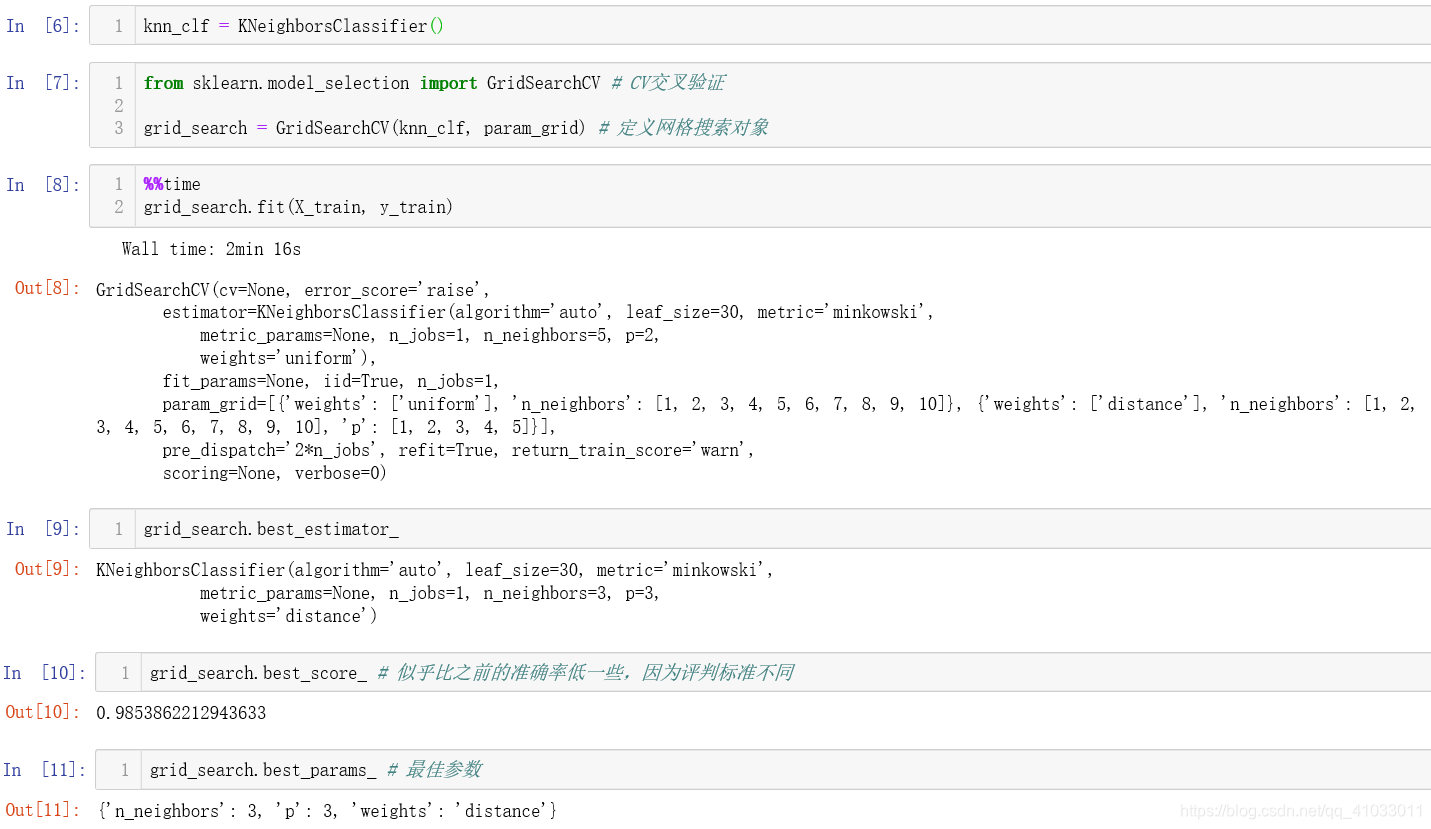This screenshot has width=1431, height=829.
Task: Click line number 2 in cell 8
Action: pos(119,207)
